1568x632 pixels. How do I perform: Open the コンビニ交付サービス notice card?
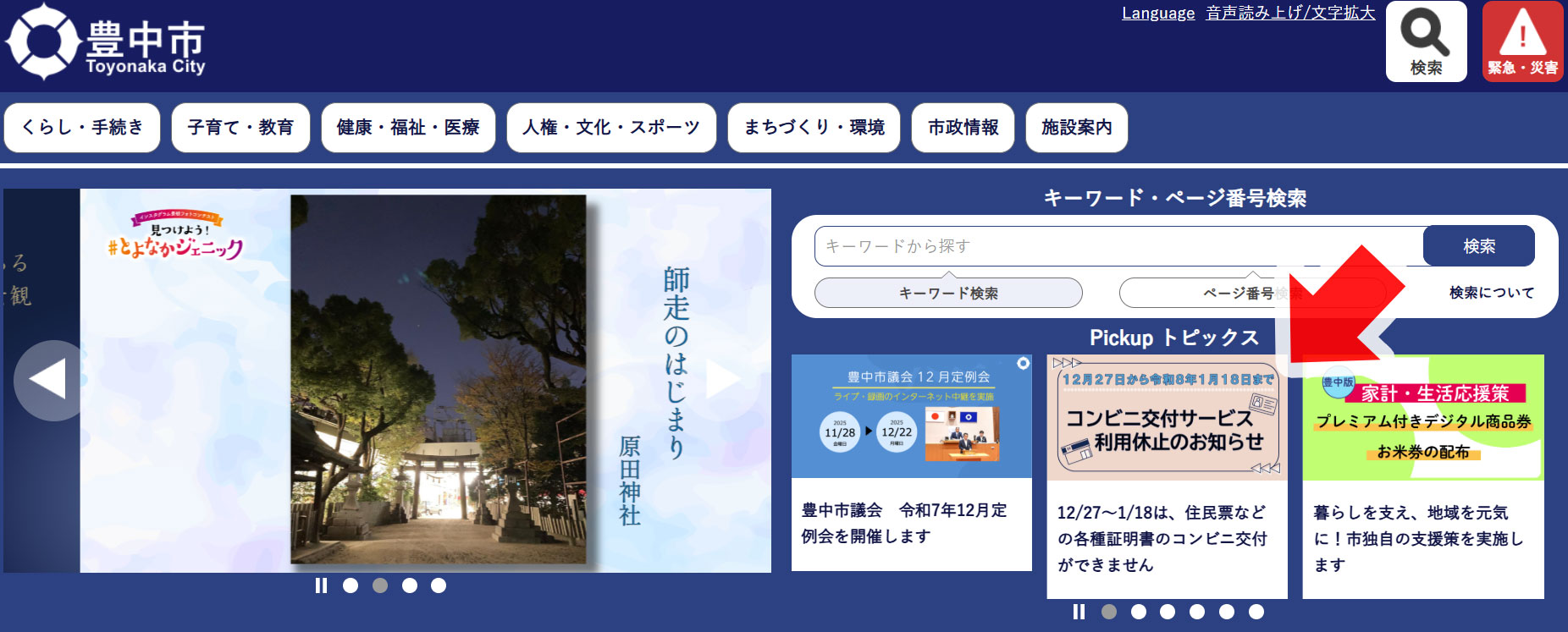tap(1167, 474)
